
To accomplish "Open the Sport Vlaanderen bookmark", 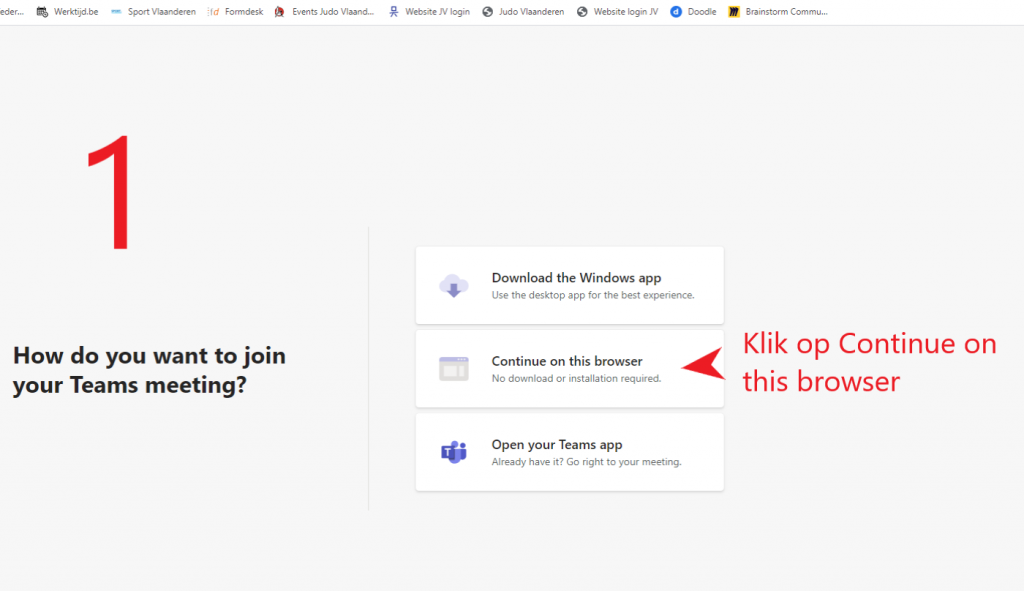I will pos(153,12).
